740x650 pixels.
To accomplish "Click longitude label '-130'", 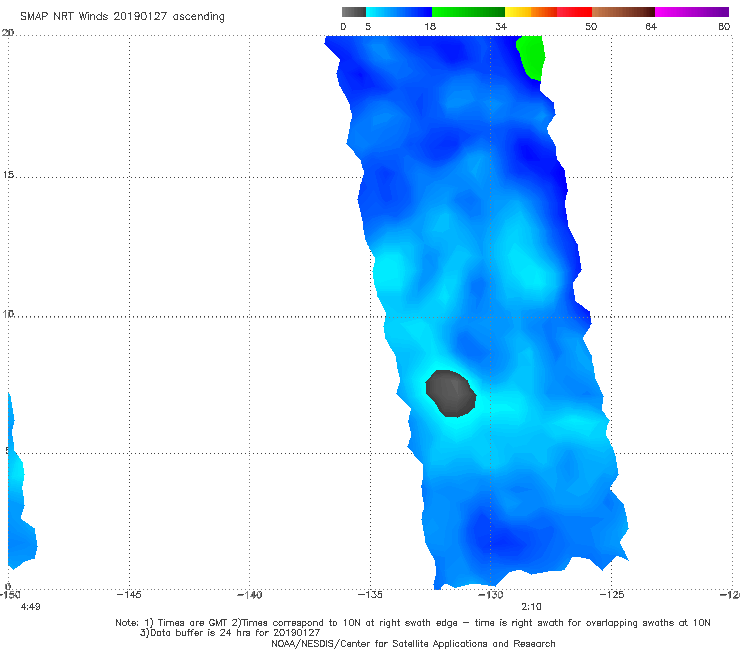I will (491, 595).
